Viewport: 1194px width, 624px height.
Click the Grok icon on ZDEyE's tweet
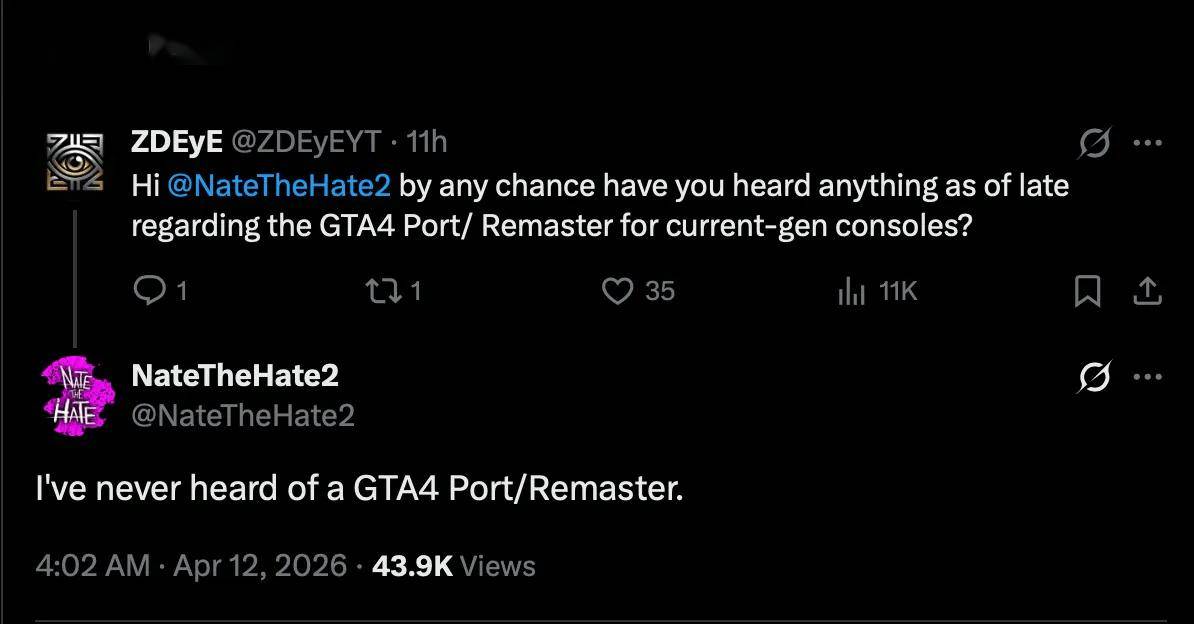(1093, 144)
